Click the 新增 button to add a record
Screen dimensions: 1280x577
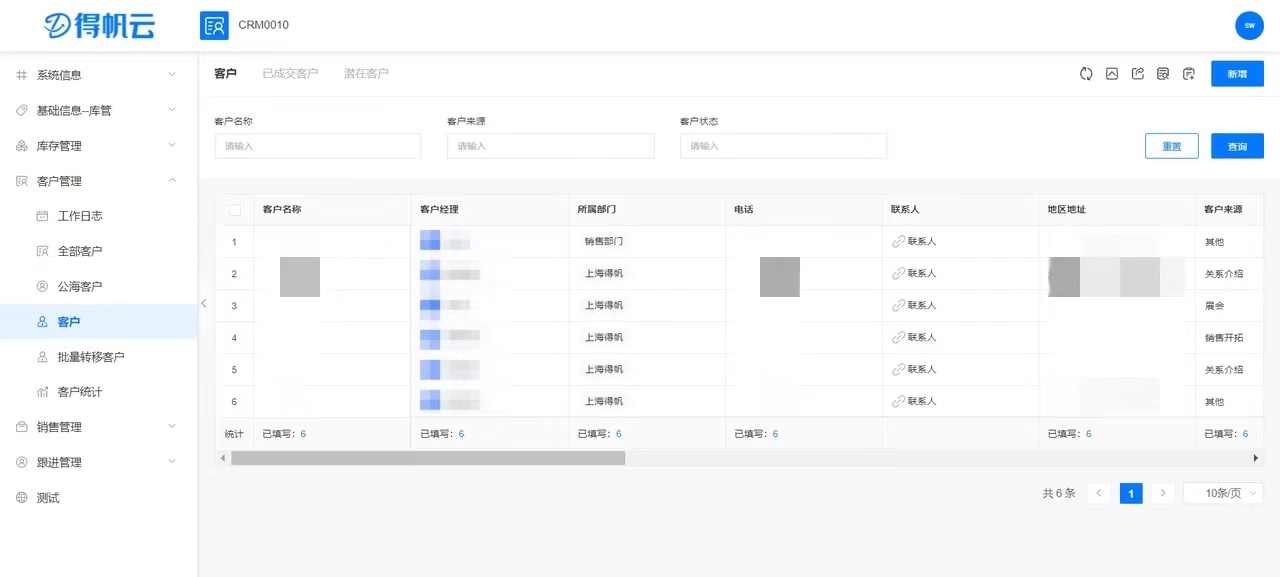(1237, 73)
